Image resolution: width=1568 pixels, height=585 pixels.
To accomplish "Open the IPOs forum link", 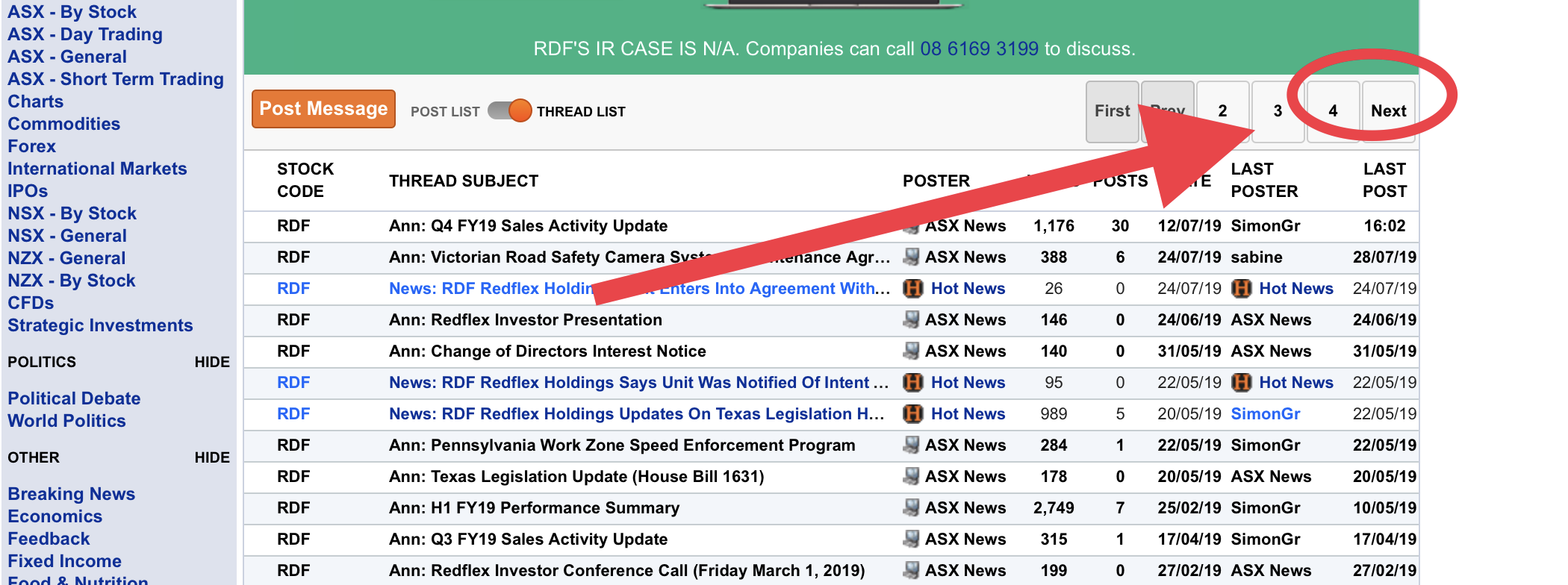I will point(28,191).
